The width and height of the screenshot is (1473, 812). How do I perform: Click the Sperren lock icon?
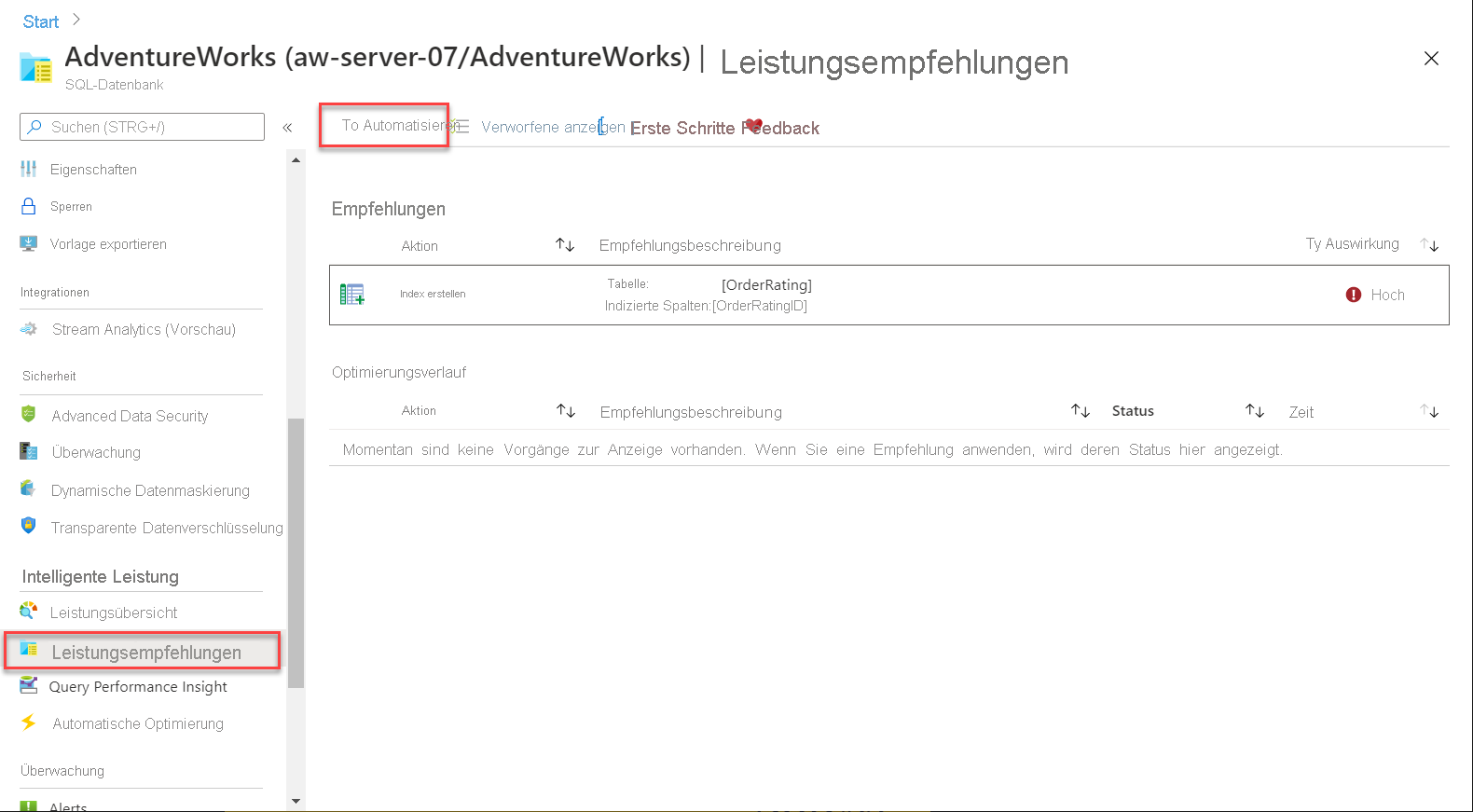click(x=29, y=206)
